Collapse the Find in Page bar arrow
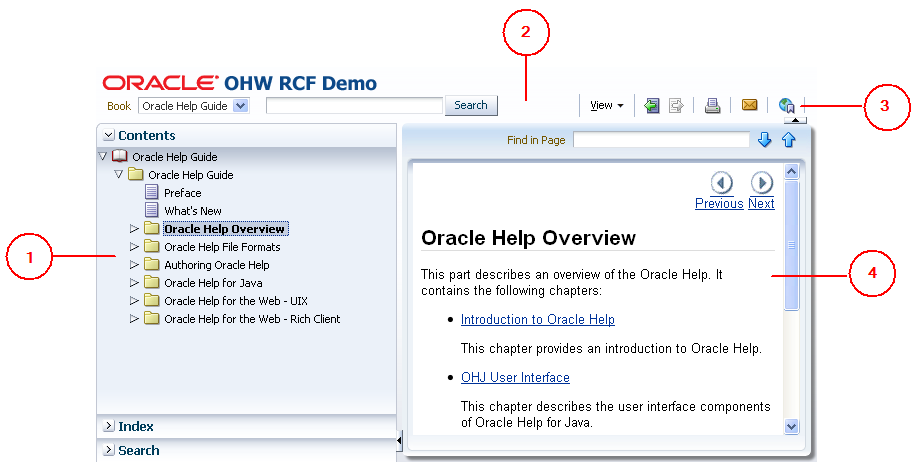The height and width of the screenshot is (472, 920). [795, 120]
